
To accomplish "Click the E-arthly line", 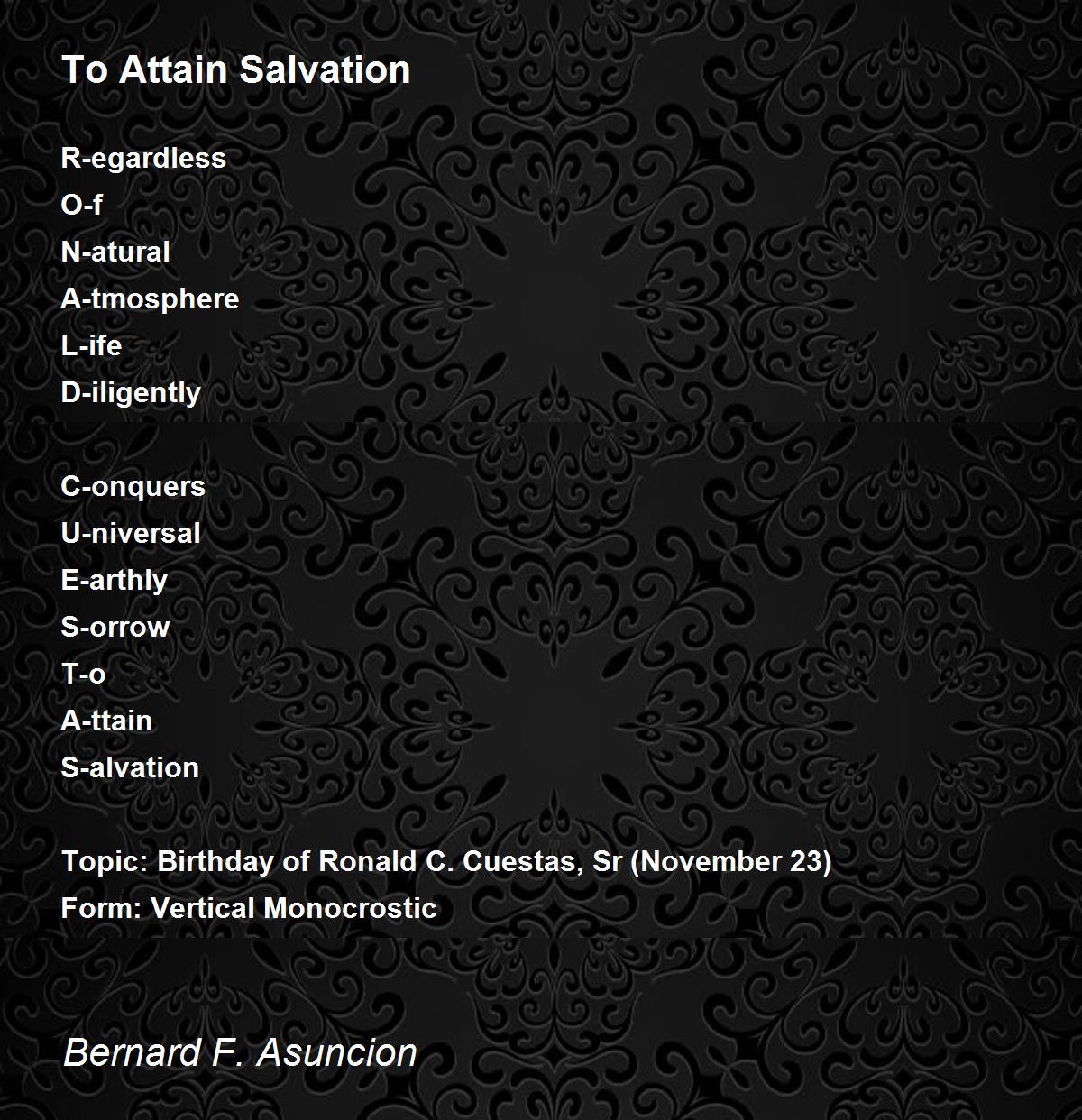I will point(115,580).
